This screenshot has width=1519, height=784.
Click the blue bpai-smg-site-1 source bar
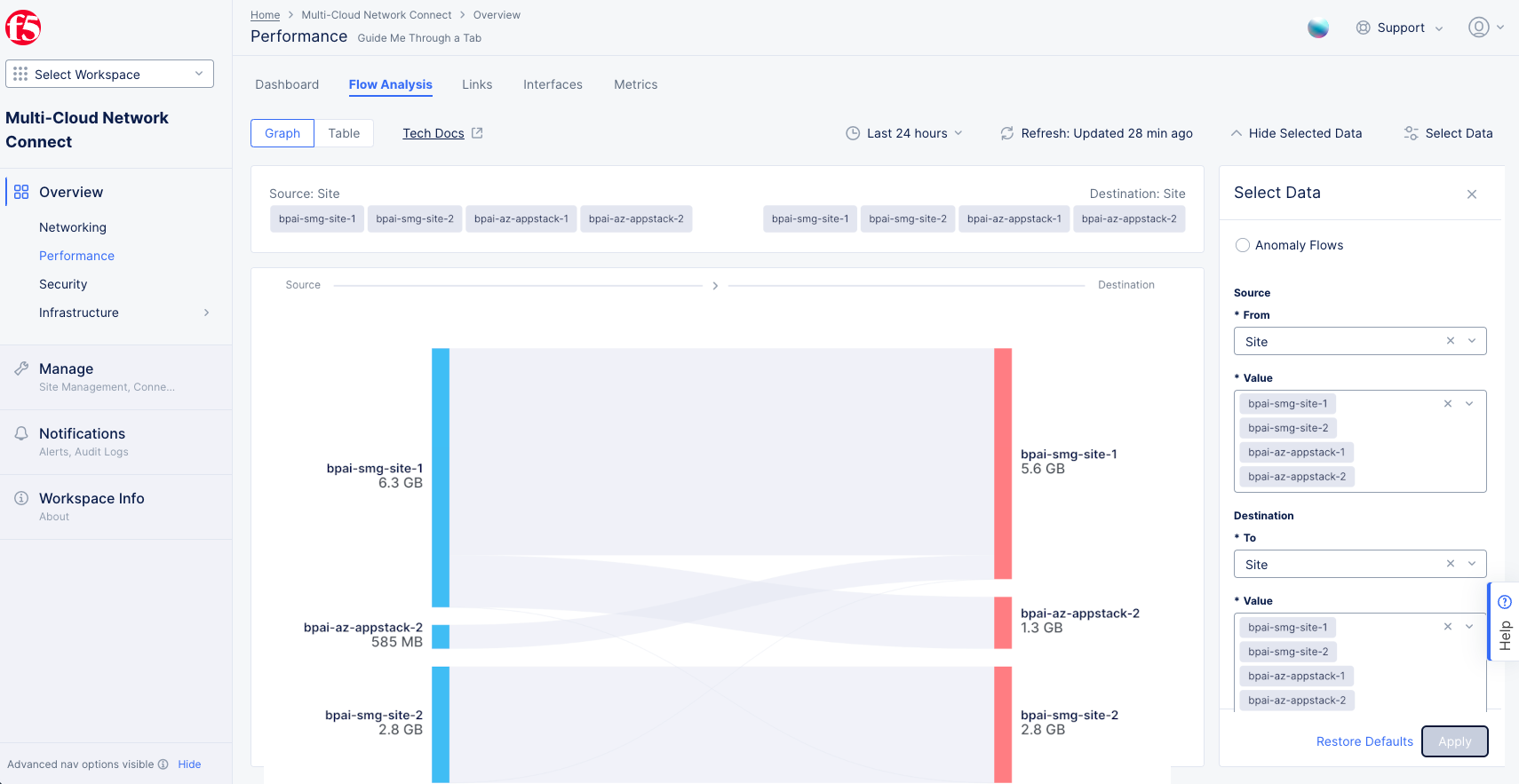(441, 477)
